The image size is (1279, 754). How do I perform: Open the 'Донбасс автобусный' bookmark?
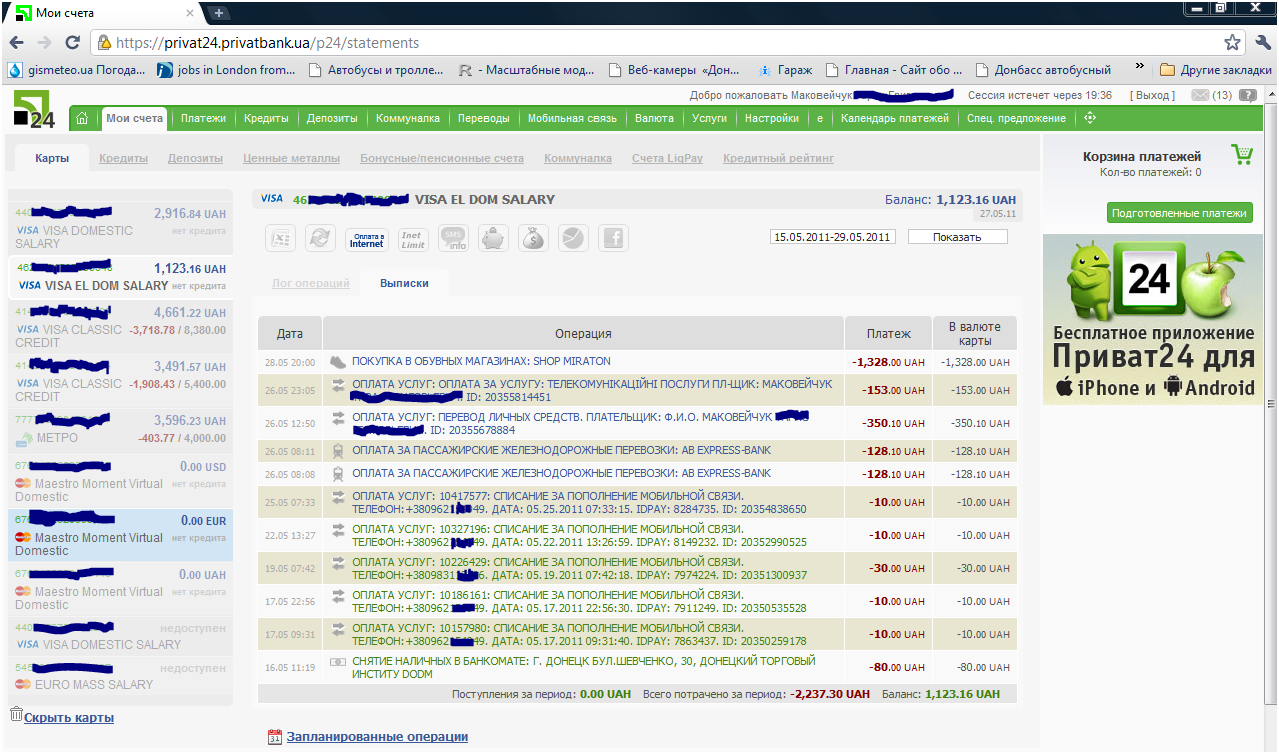[1043, 70]
